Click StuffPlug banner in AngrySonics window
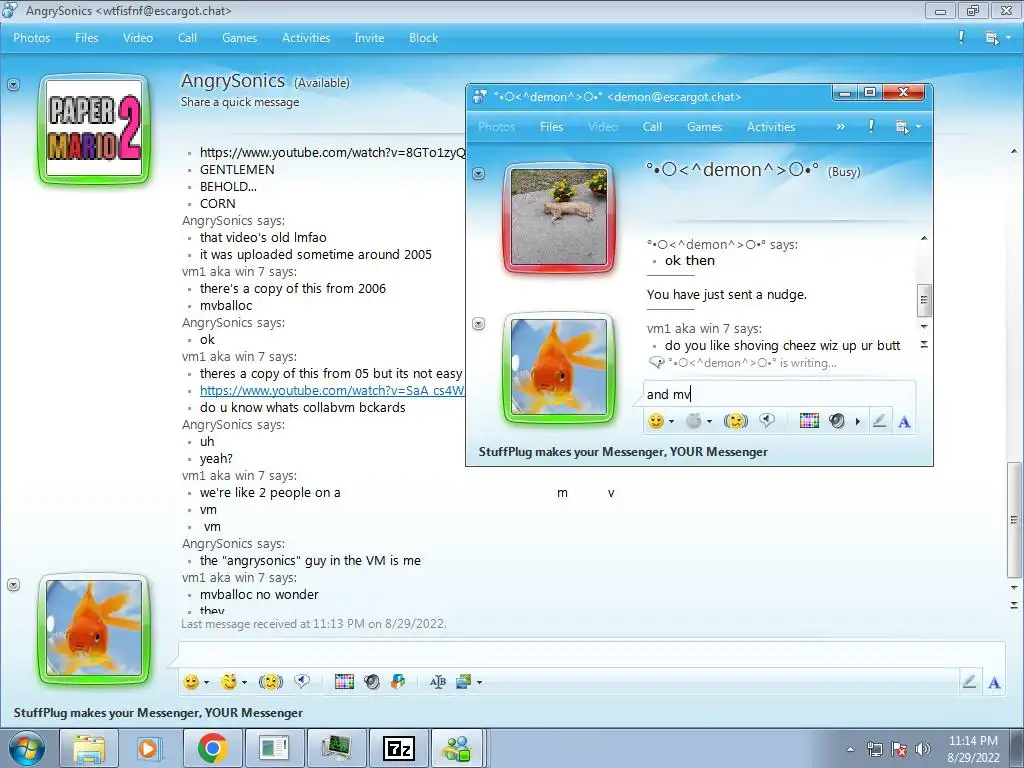 [158, 713]
